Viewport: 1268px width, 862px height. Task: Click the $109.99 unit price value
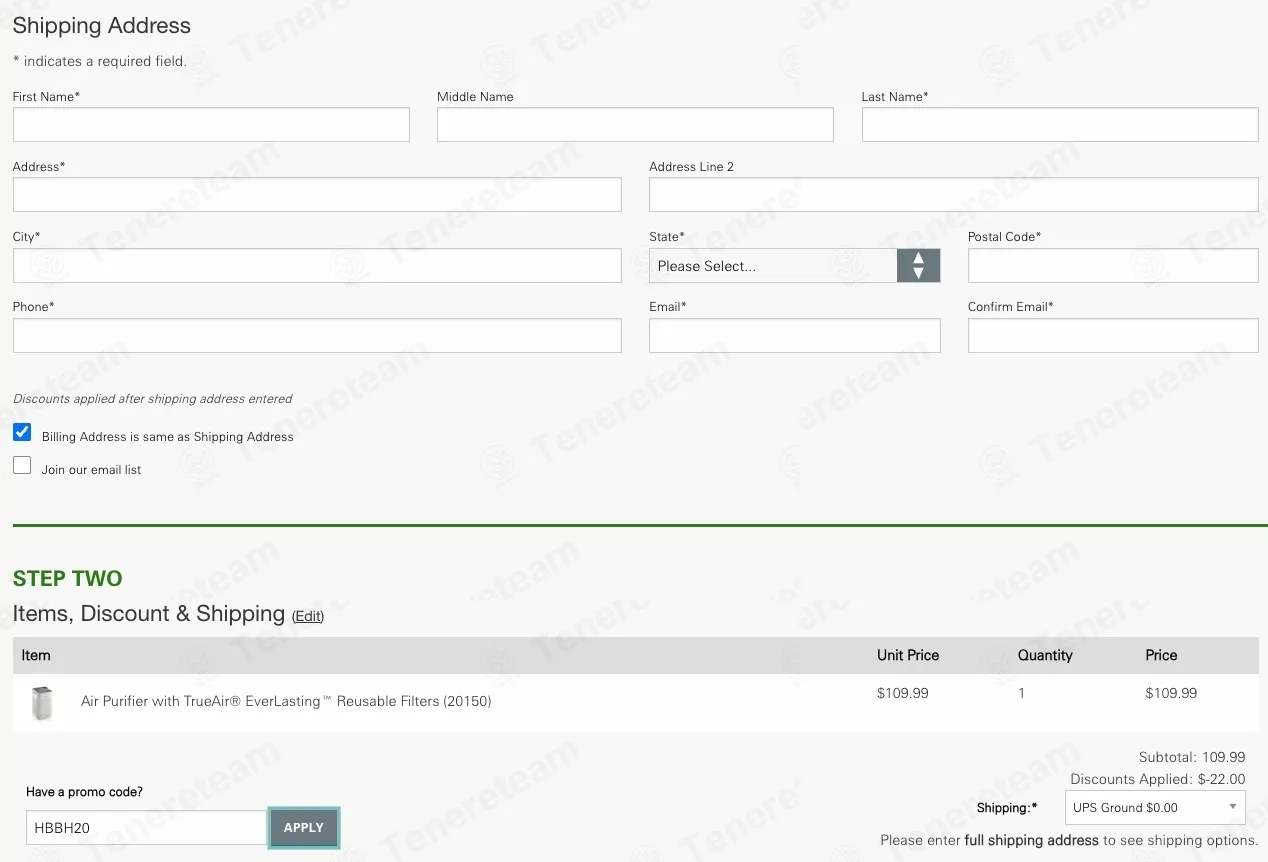[903, 693]
